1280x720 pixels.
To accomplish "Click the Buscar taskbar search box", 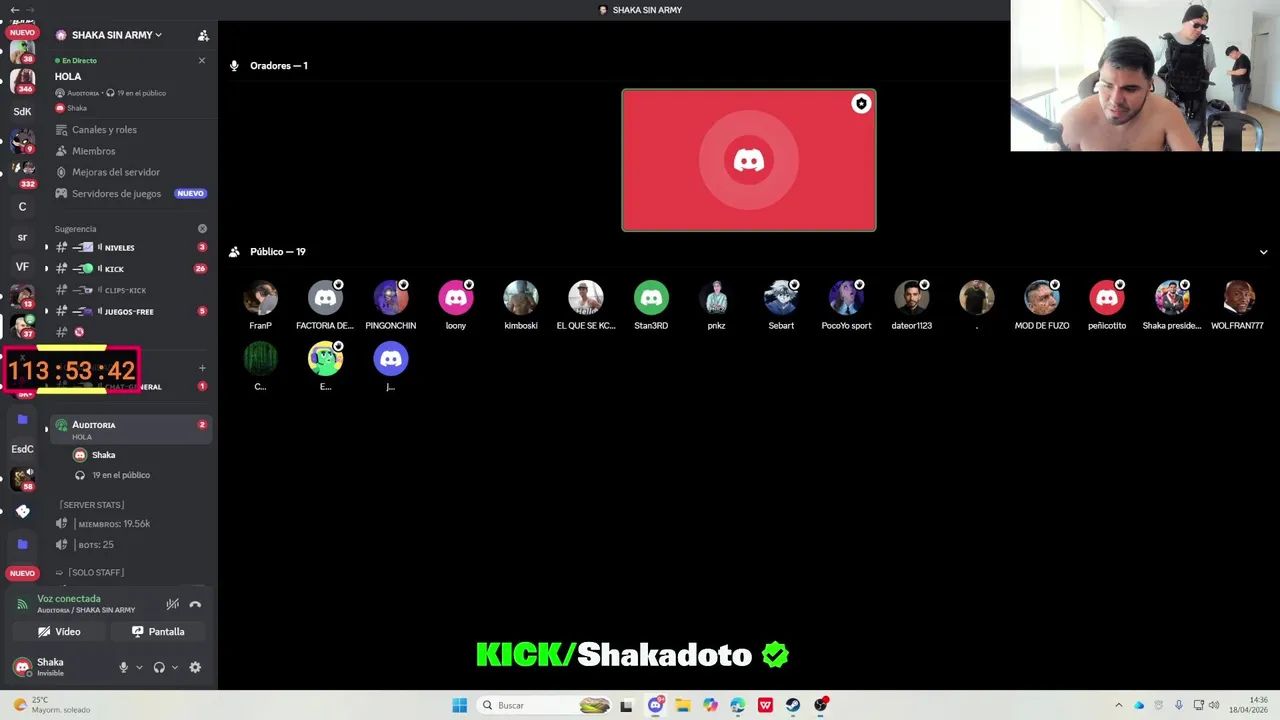I will (542, 705).
